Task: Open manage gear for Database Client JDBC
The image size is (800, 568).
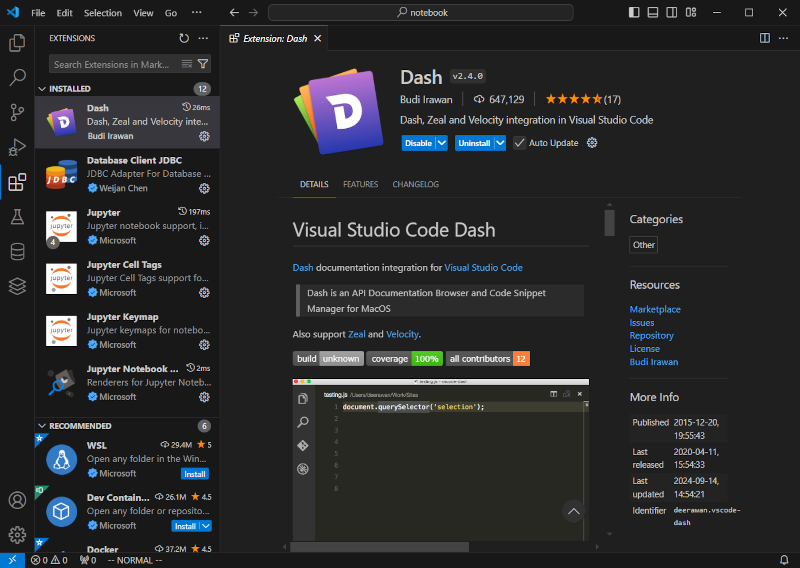Action: [204, 188]
